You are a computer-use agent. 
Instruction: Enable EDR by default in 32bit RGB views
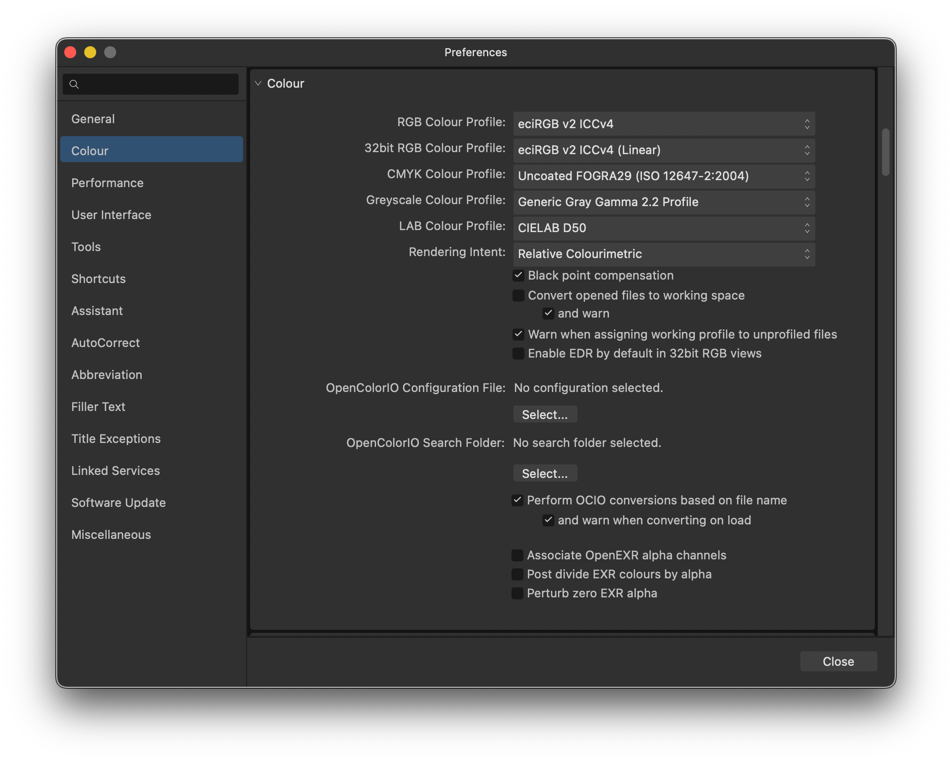[518, 354]
